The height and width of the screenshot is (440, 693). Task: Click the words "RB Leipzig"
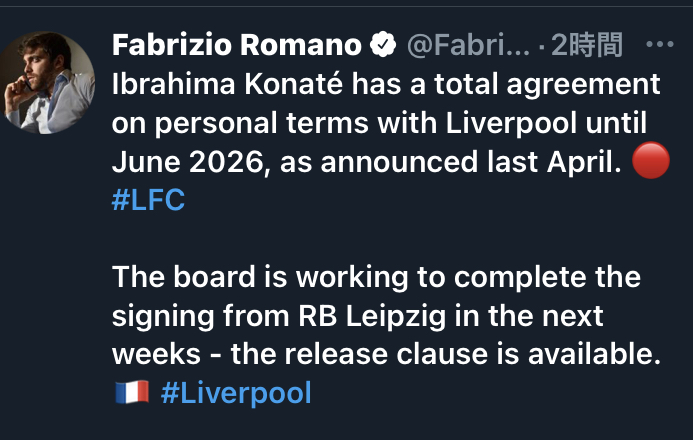(356, 315)
